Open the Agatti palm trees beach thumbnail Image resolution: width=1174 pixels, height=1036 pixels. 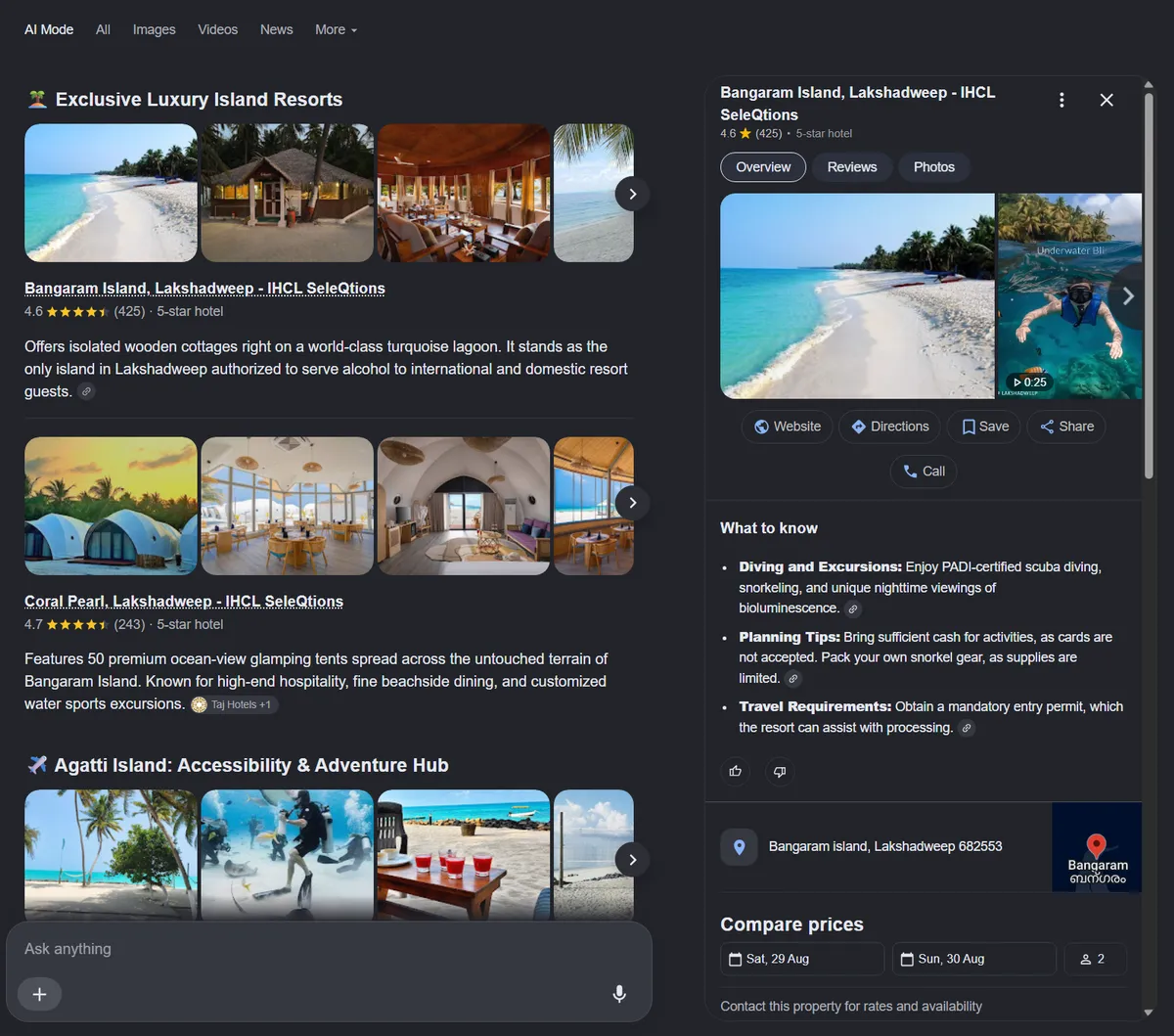click(x=111, y=855)
